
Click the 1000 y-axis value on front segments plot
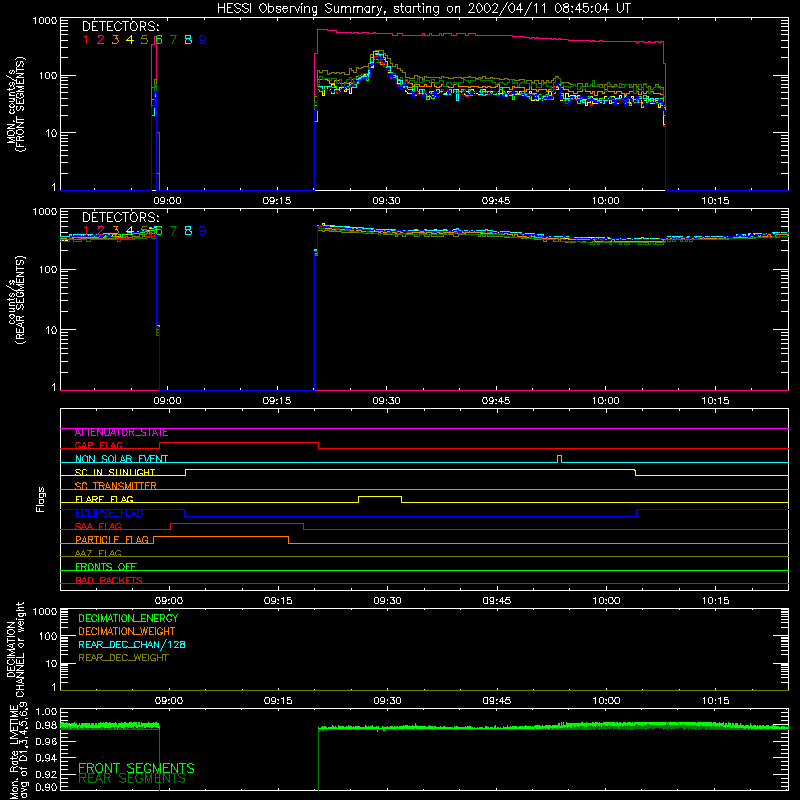click(x=44, y=21)
